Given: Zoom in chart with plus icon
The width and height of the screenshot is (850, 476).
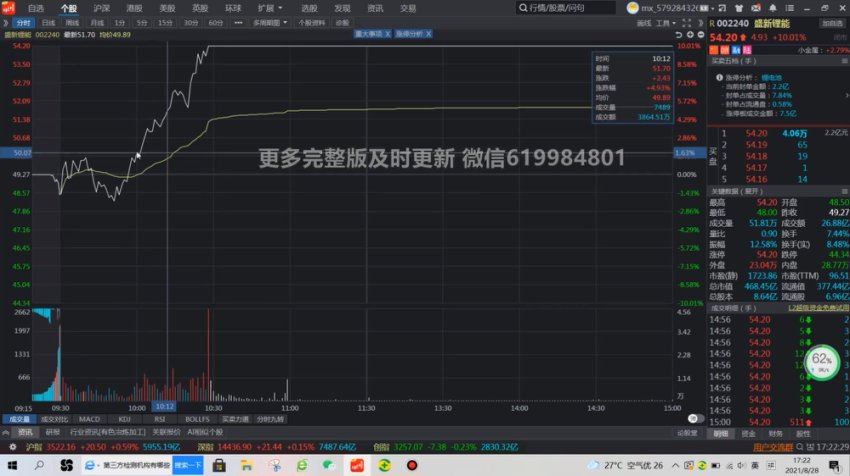Looking at the screenshot, I should click(690, 34).
